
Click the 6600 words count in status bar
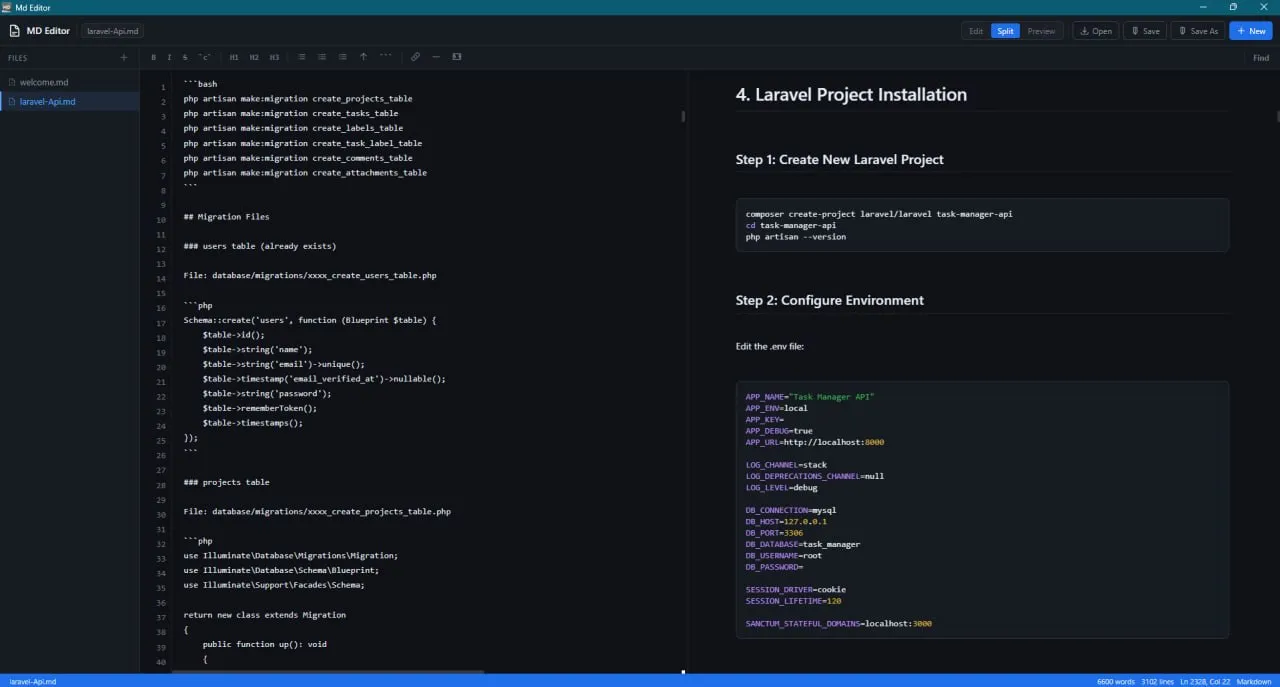click(x=1115, y=681)
